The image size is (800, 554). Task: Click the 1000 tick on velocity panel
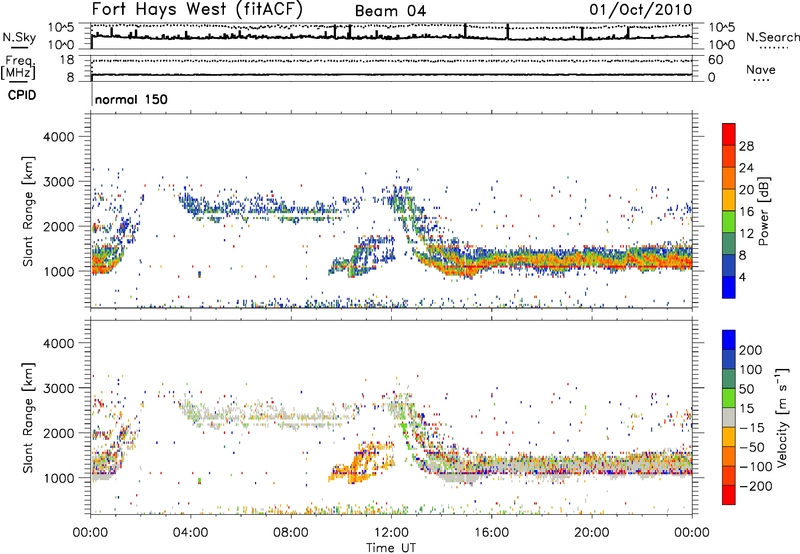coord(59,478)
